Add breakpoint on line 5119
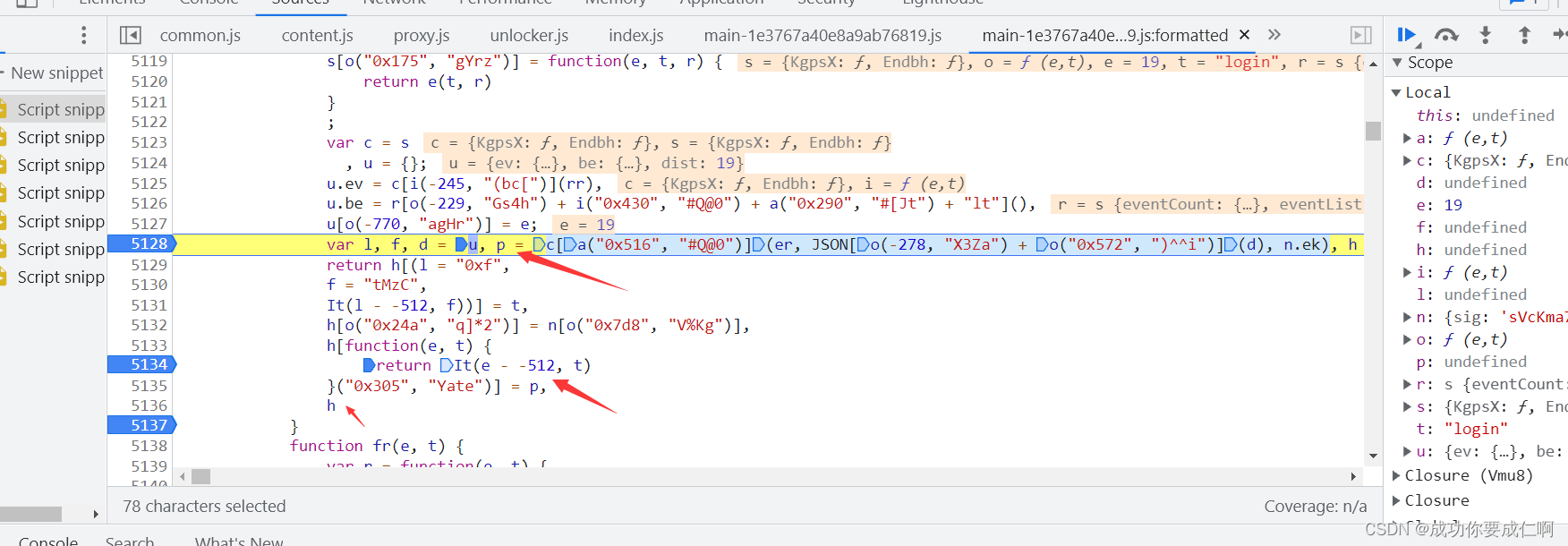 (x=149, y=61)
